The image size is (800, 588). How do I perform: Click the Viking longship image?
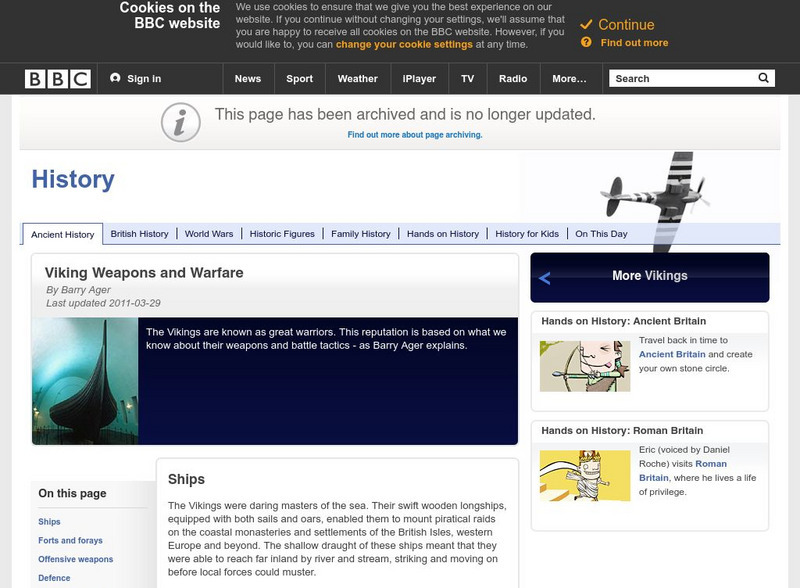tap(85, 381)
